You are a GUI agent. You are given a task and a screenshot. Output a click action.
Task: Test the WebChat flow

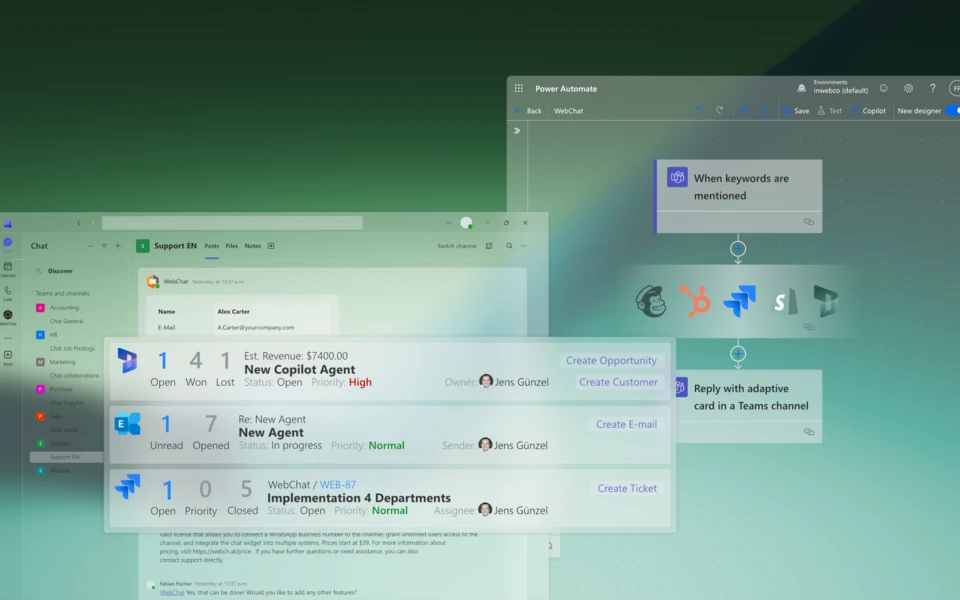pyautogui.click(x=830, y=110)
